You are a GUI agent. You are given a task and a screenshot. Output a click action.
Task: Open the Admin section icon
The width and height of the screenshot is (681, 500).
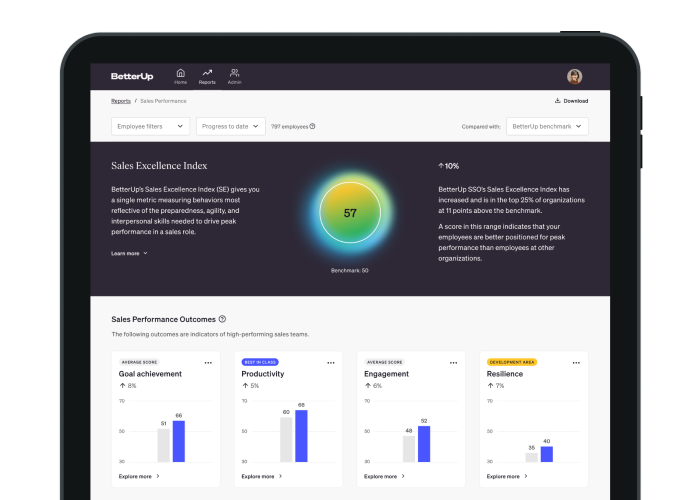coord(234,75)
